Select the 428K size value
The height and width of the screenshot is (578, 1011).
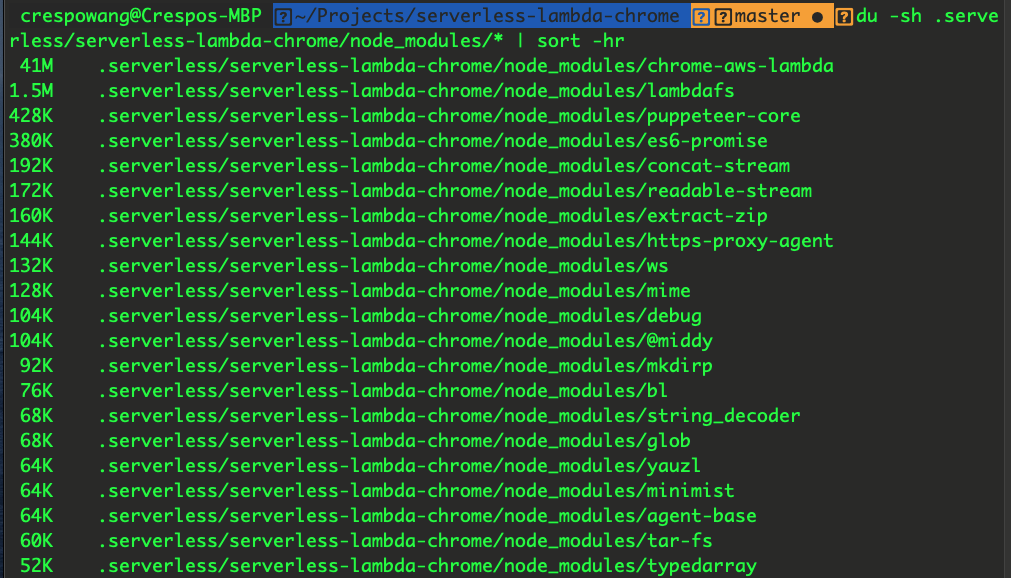coord(32,116)
